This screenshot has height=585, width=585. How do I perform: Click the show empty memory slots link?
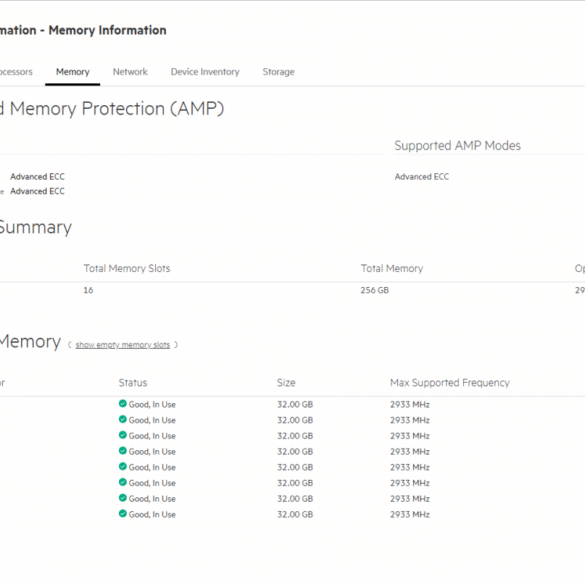(x=122, y=345)
